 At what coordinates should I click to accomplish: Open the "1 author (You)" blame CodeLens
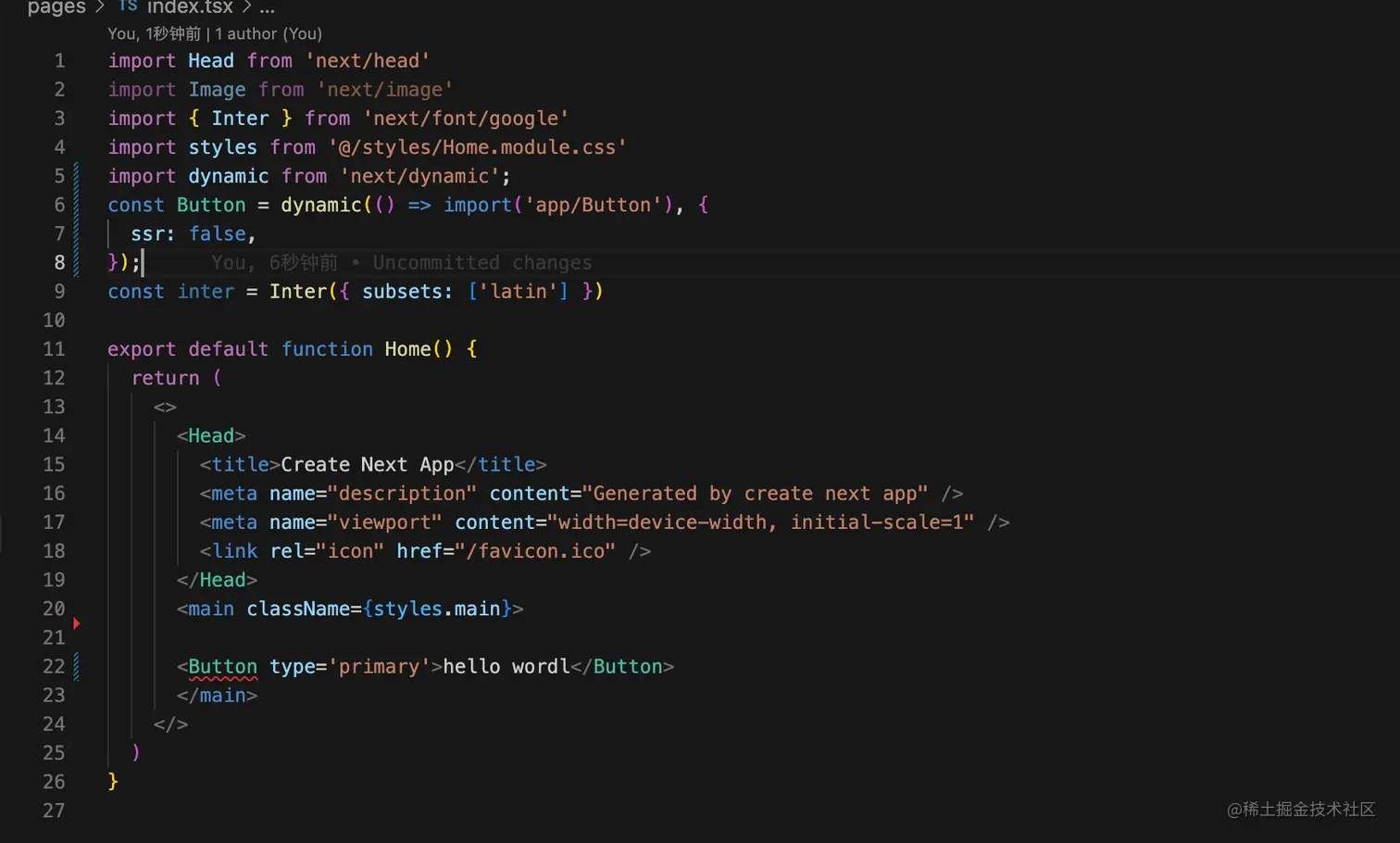click(269, 33)
